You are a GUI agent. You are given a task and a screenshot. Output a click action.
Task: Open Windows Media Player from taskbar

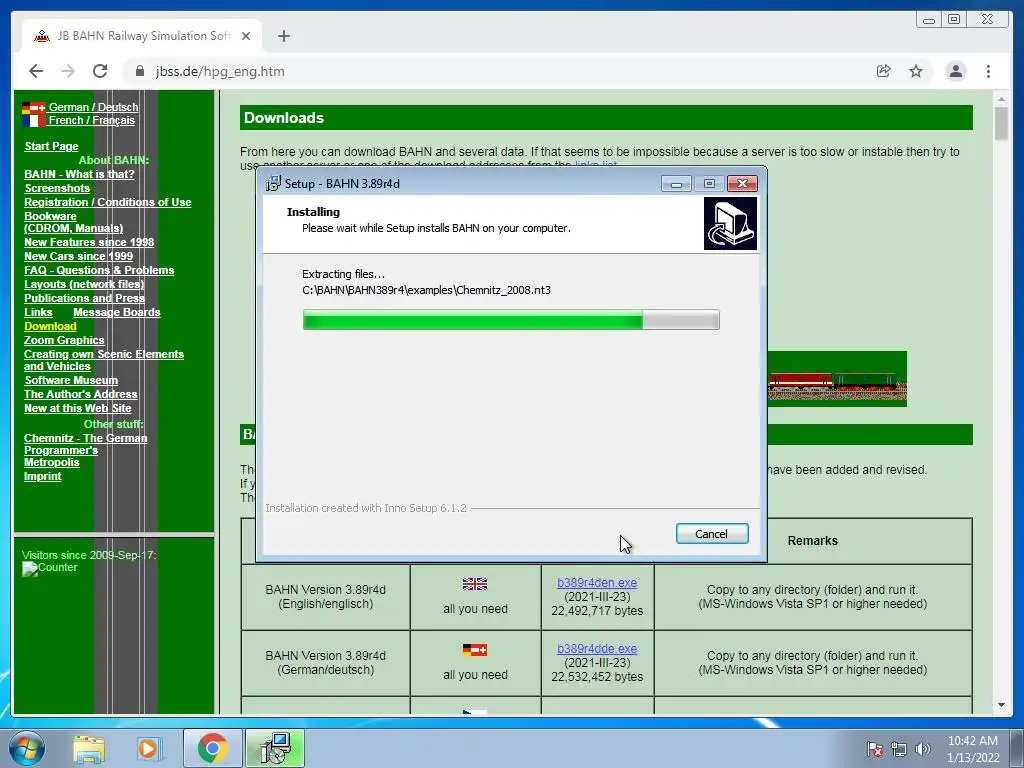(149, 749)
